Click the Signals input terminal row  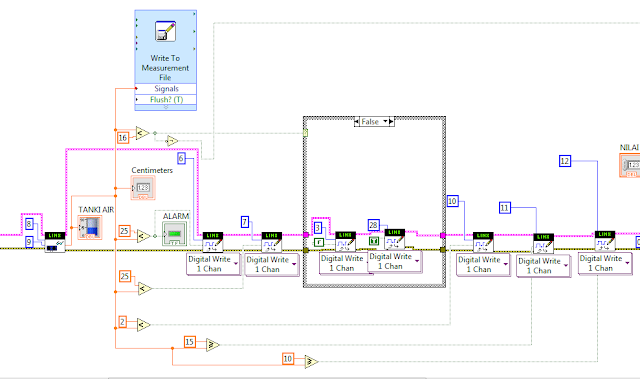[x=166, y=89]
